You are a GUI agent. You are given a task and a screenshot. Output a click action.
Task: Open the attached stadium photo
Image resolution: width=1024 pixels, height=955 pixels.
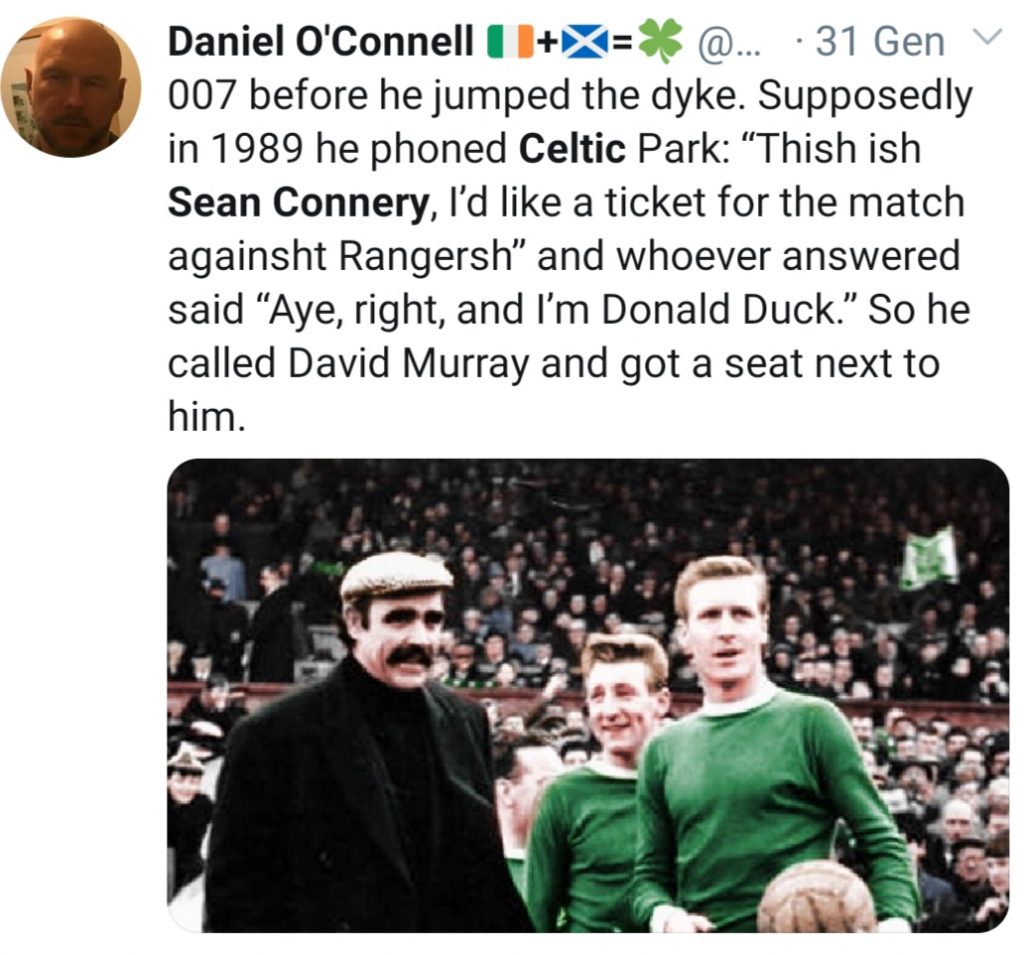(588, 695)
